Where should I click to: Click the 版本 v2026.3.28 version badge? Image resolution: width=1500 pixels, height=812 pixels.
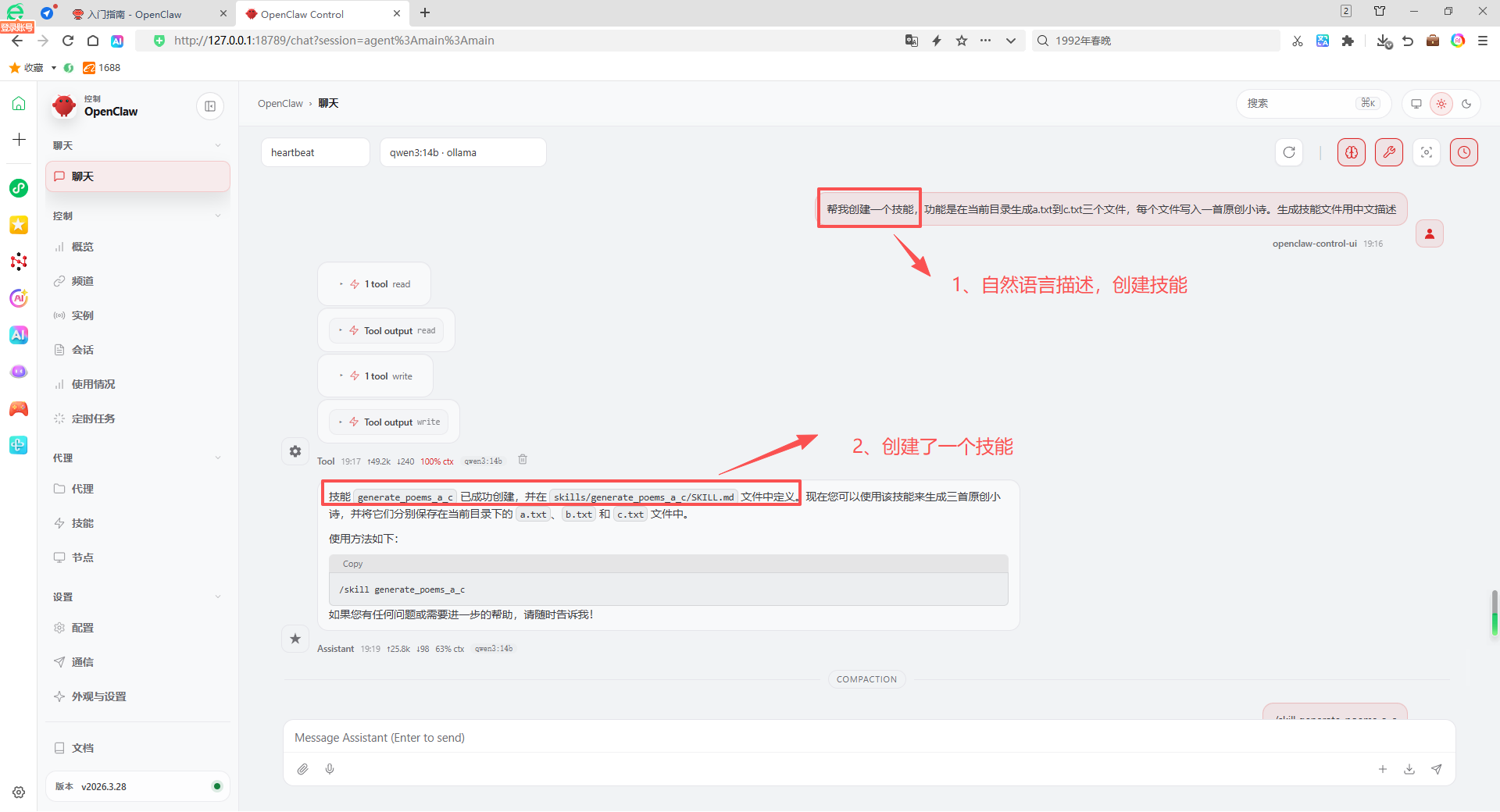[x=137, y=786]
